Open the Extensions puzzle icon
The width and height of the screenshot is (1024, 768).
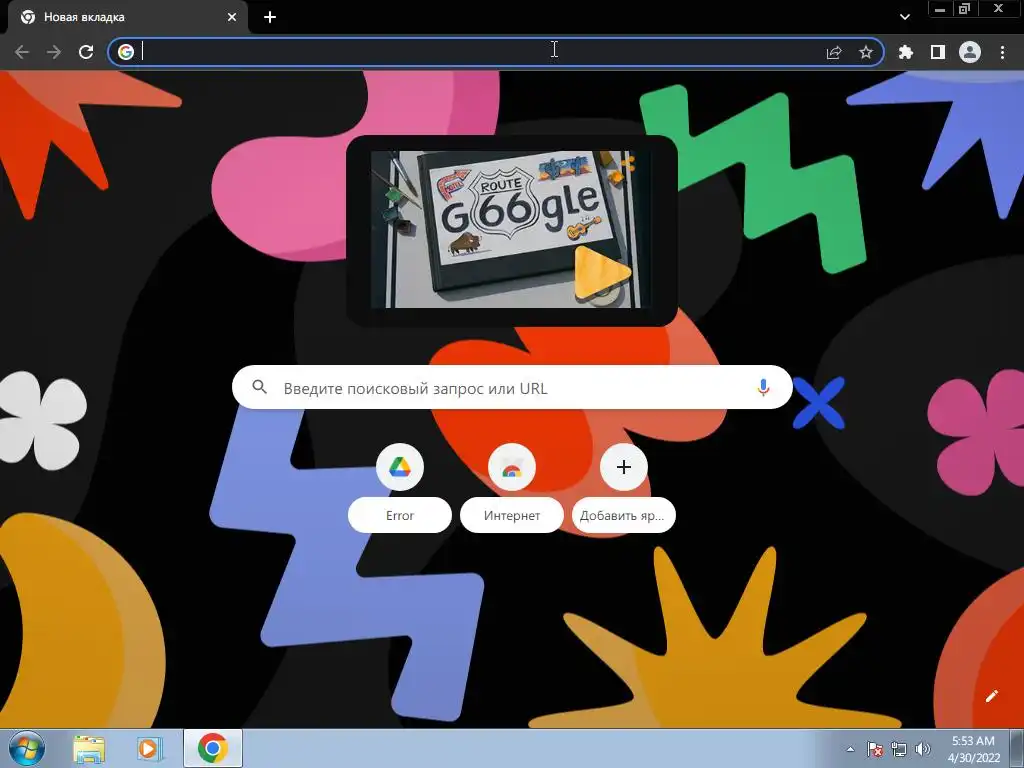[906, 52]
